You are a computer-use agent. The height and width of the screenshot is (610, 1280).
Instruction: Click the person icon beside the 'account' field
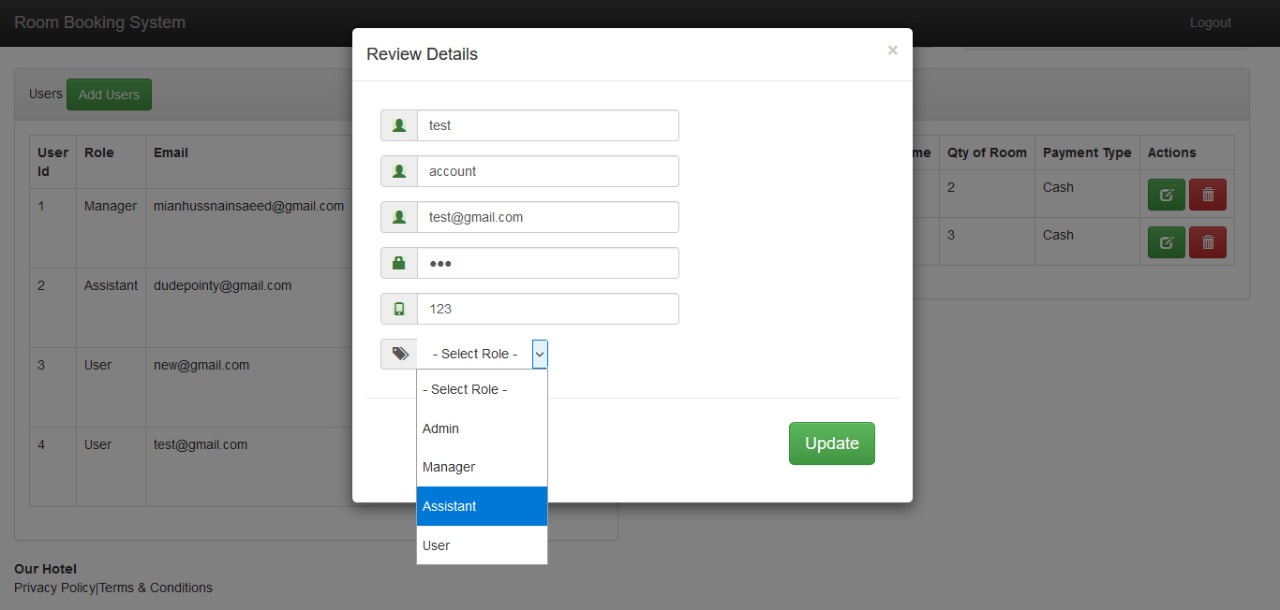click(x=399, y=172)
